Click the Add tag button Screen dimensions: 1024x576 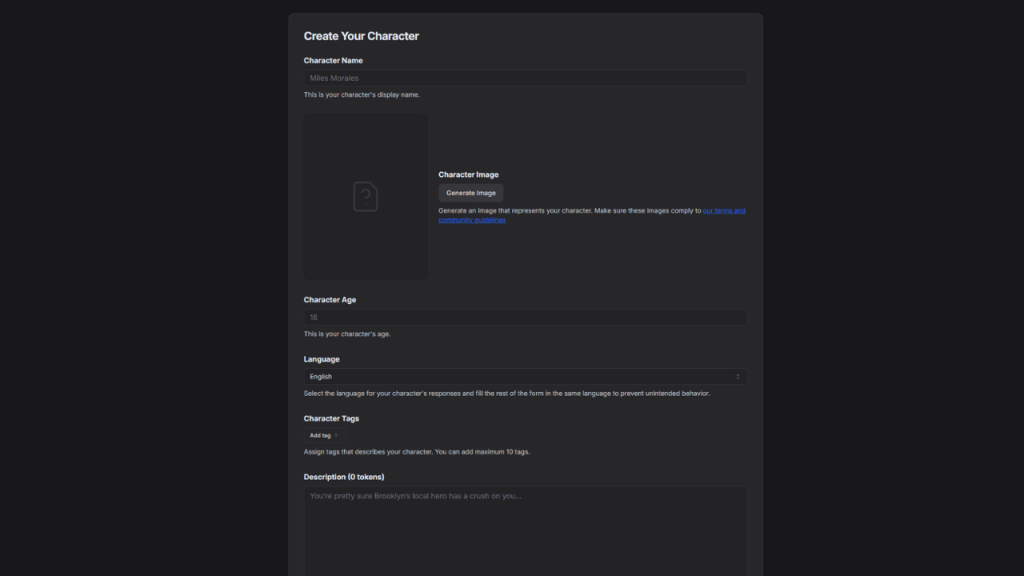point(324,436)
